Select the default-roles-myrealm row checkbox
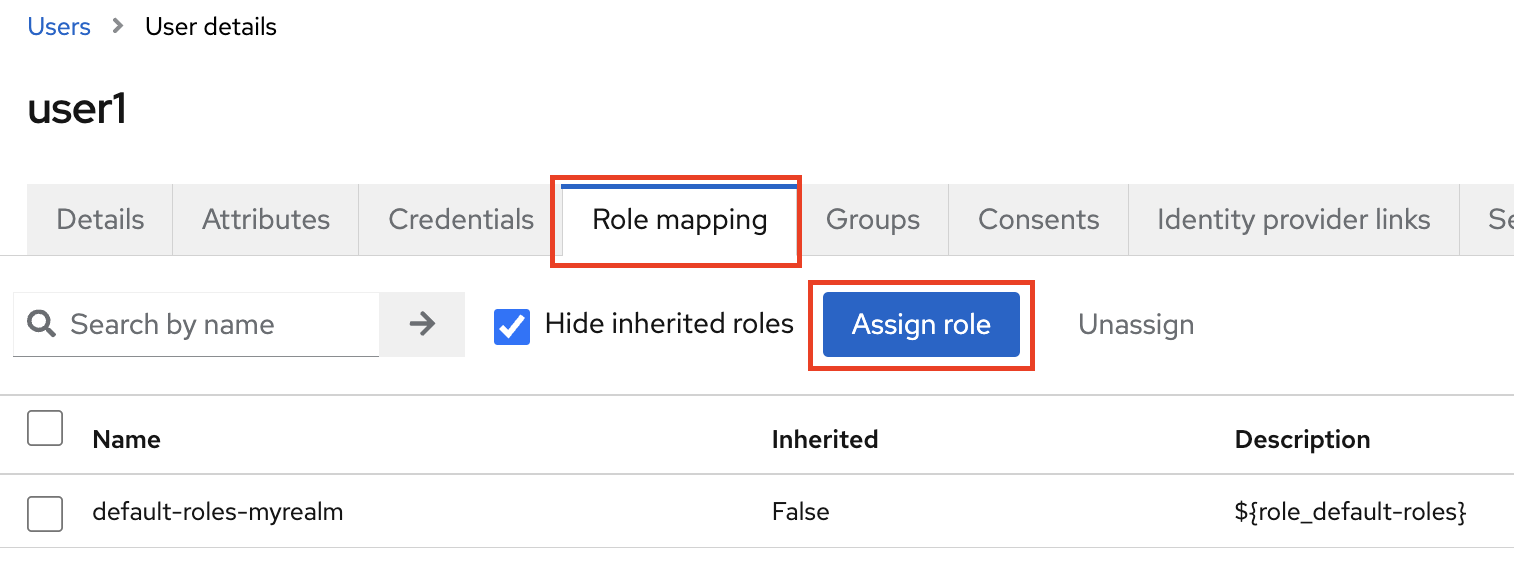This screenshot has width=1514, height=588. (x=45, y=513)
